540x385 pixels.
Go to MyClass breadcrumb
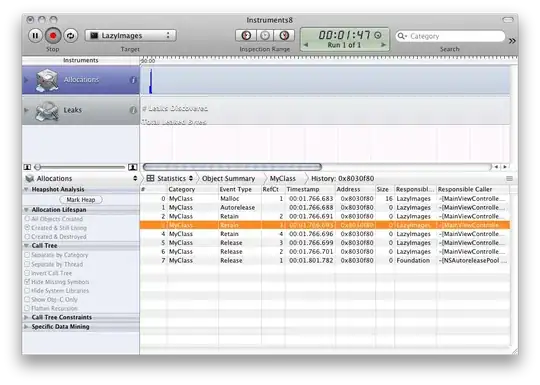coord(282,178)
